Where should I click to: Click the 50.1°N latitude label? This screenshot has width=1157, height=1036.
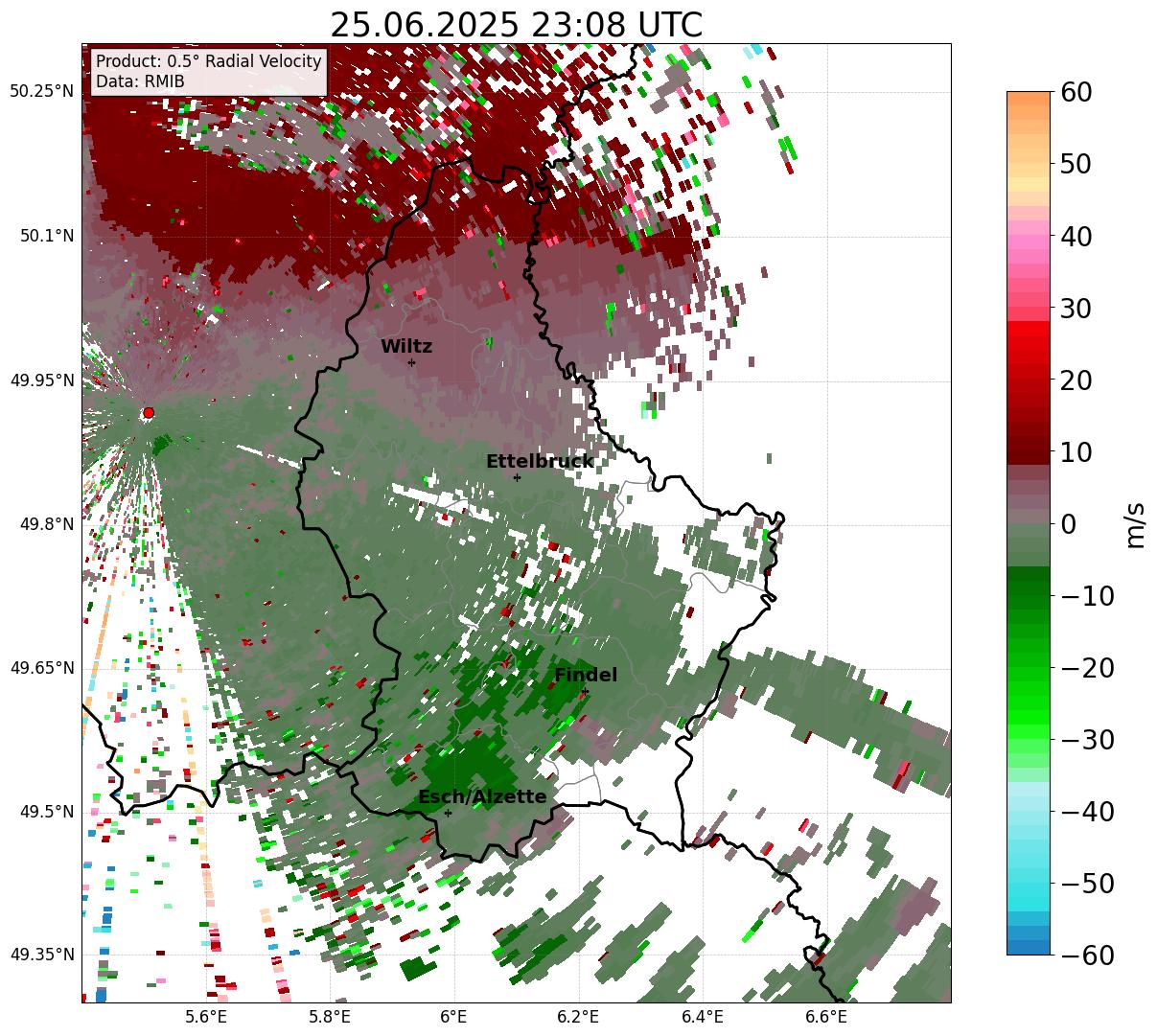point(46,236)
